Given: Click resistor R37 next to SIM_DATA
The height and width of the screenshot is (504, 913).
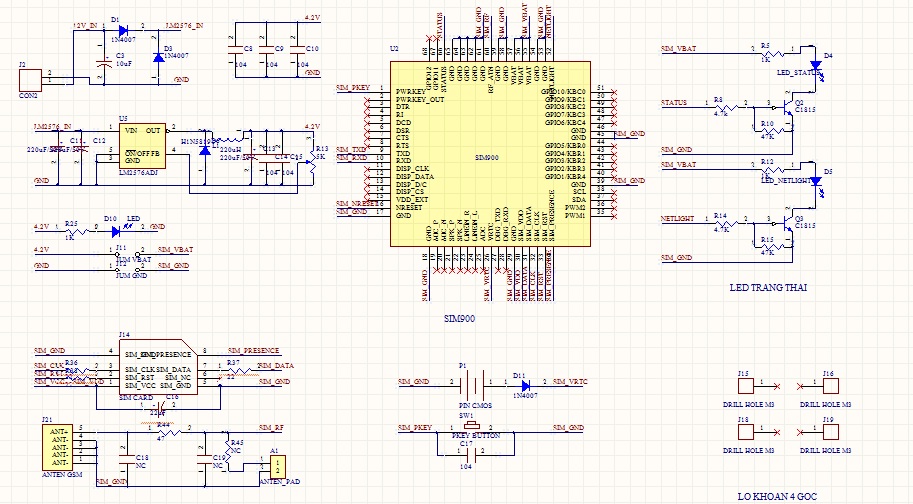Looking at the screenshot, I should pyautogui.click(x=238, y=370).
